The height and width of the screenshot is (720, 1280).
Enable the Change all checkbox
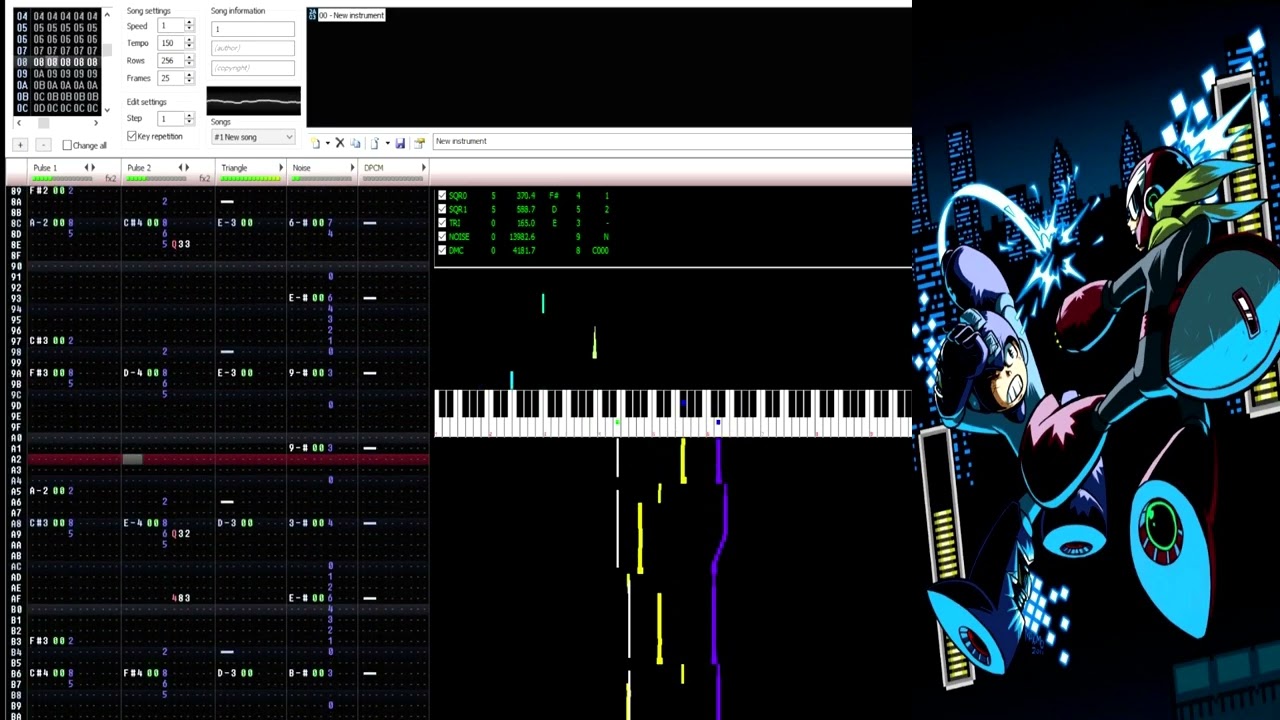point(67,145)
